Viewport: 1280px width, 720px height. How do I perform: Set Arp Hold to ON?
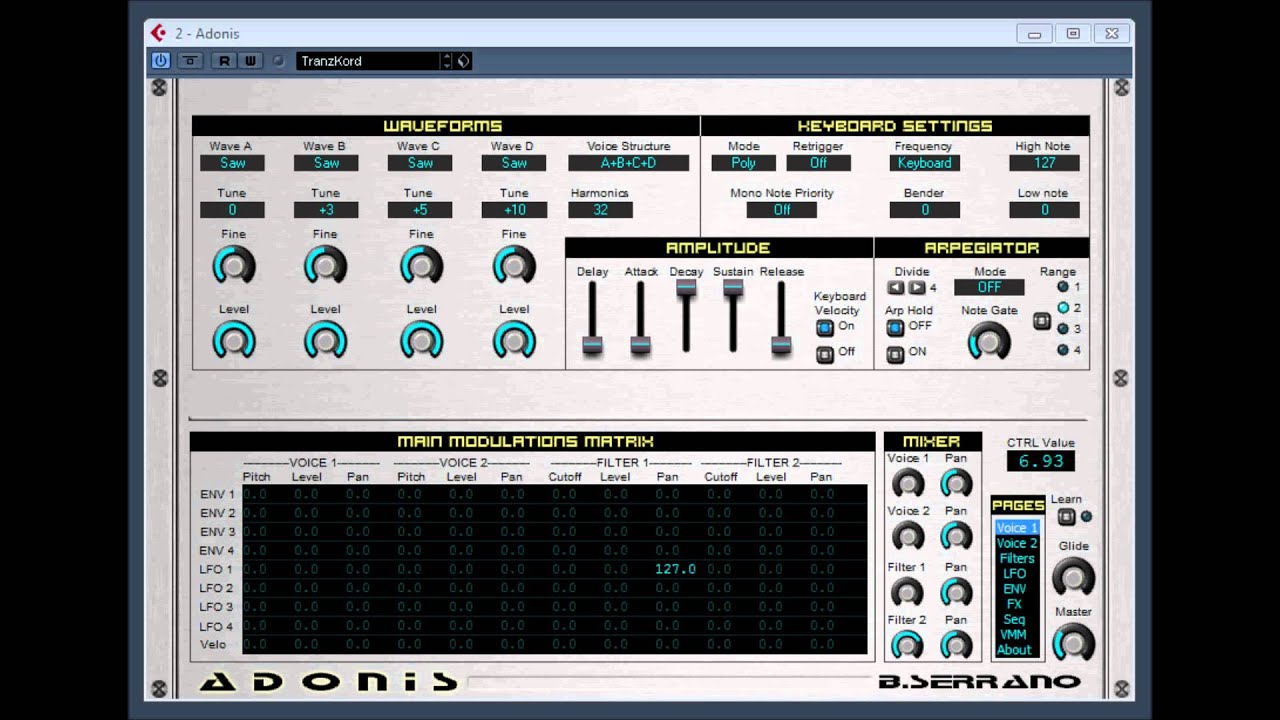895,353
